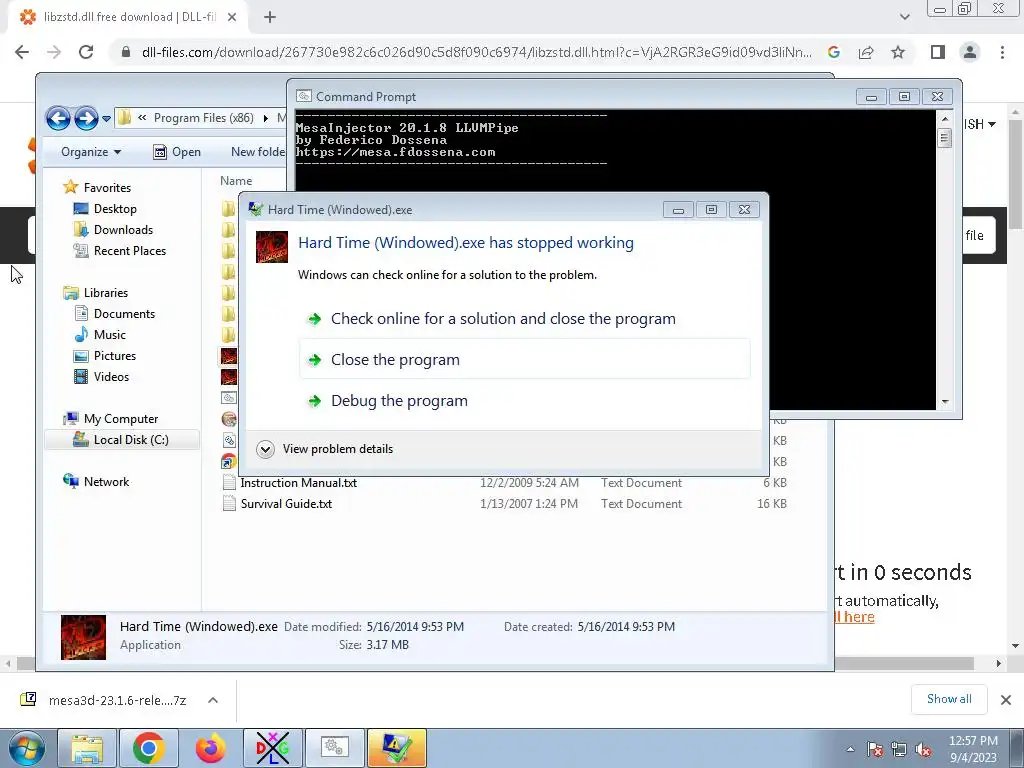Open Windows Start menu

pyautogui.click(x=26, y=748)
